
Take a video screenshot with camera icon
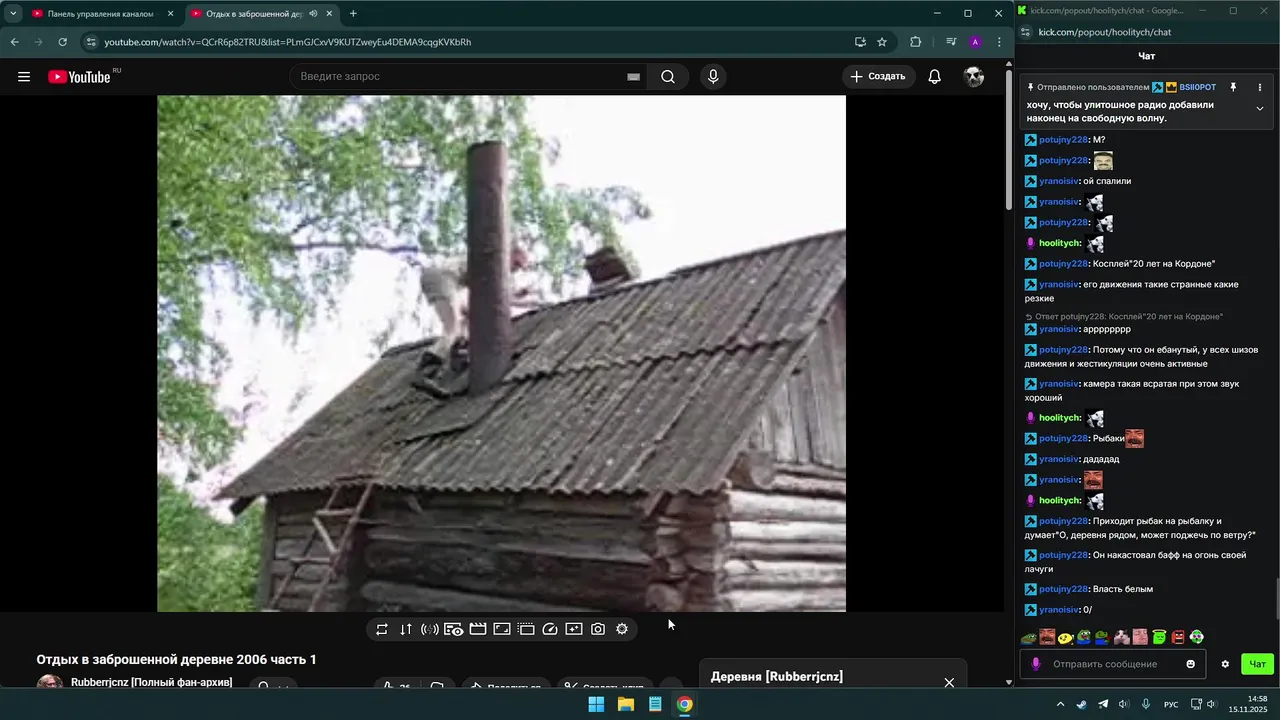coord(598,629)
